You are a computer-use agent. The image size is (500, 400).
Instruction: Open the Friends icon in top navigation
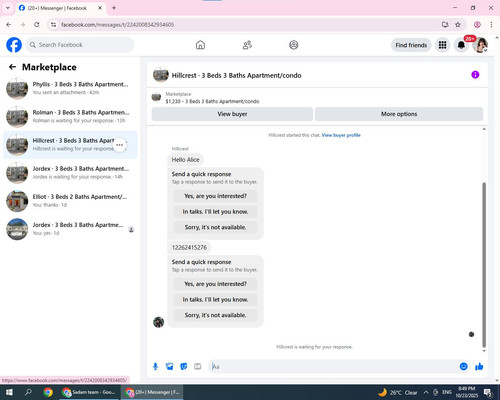pyautogui.click(x=247, y=45)
